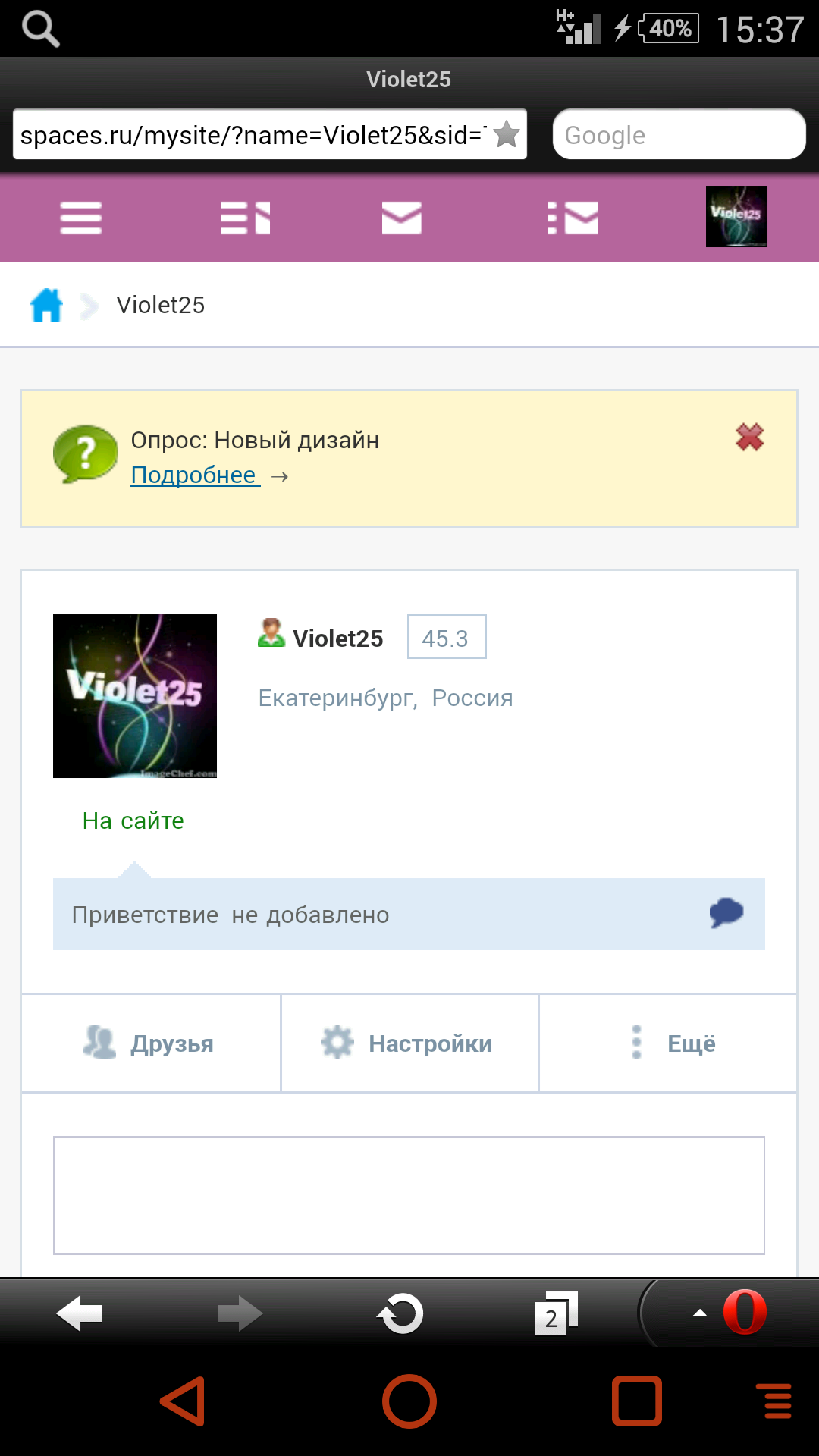The height and width of the screenshot is (1456, 819).
Task: Tap the Violet25 avatar in purple header
Action: 736,216
